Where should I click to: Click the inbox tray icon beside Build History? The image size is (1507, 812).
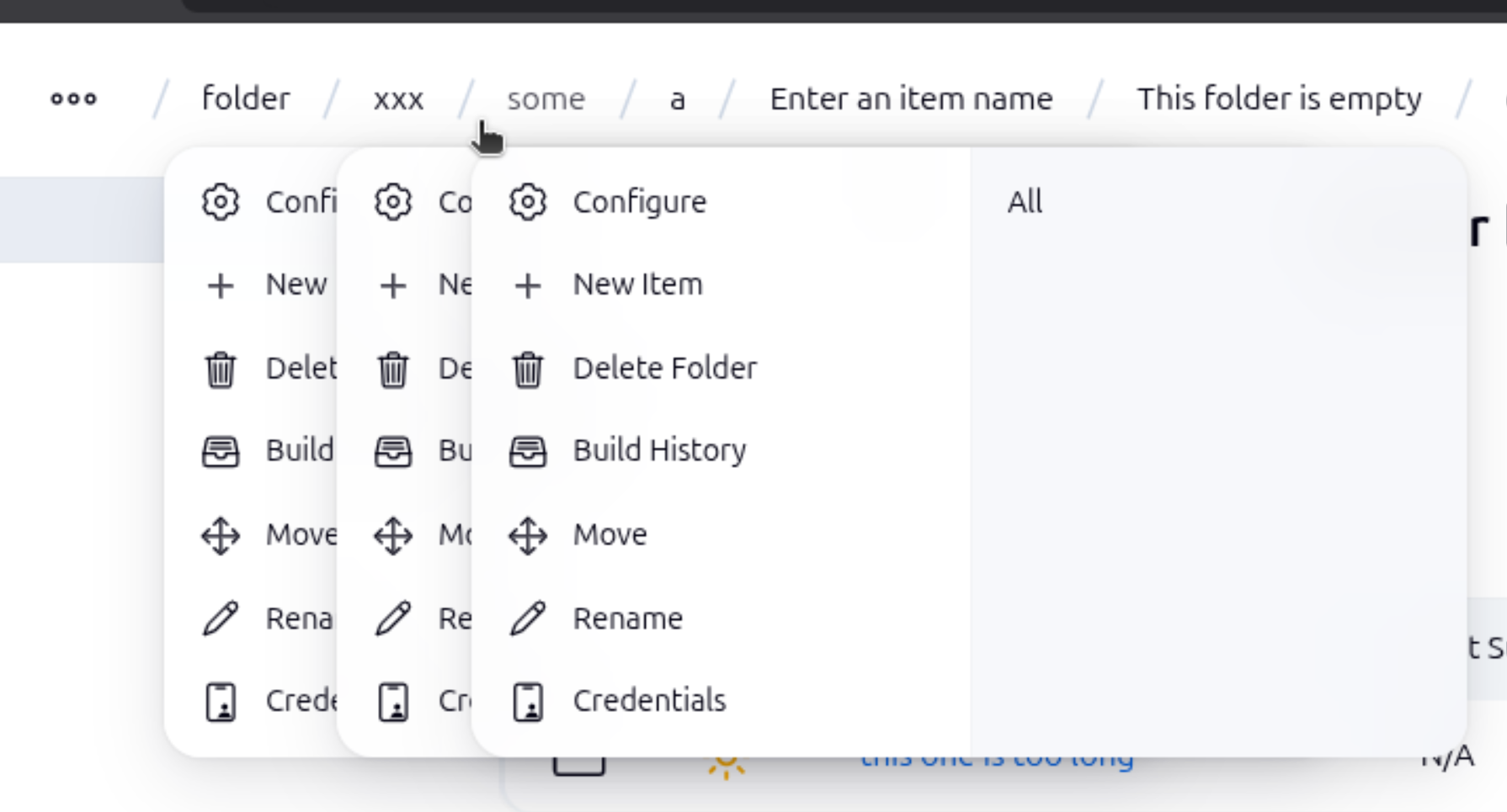[x=528, y=451]
